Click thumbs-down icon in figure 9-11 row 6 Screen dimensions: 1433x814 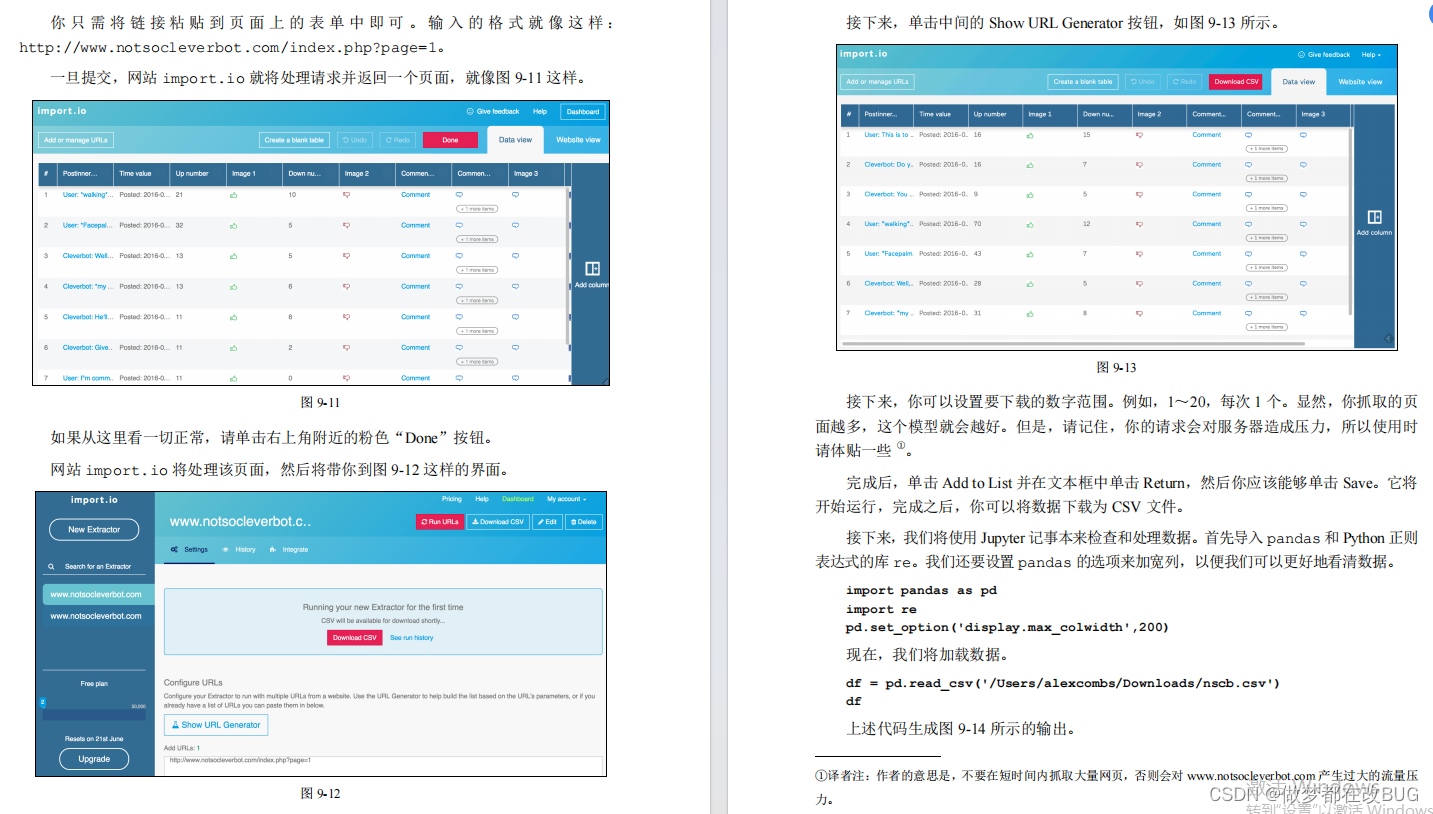pos(346,348)
